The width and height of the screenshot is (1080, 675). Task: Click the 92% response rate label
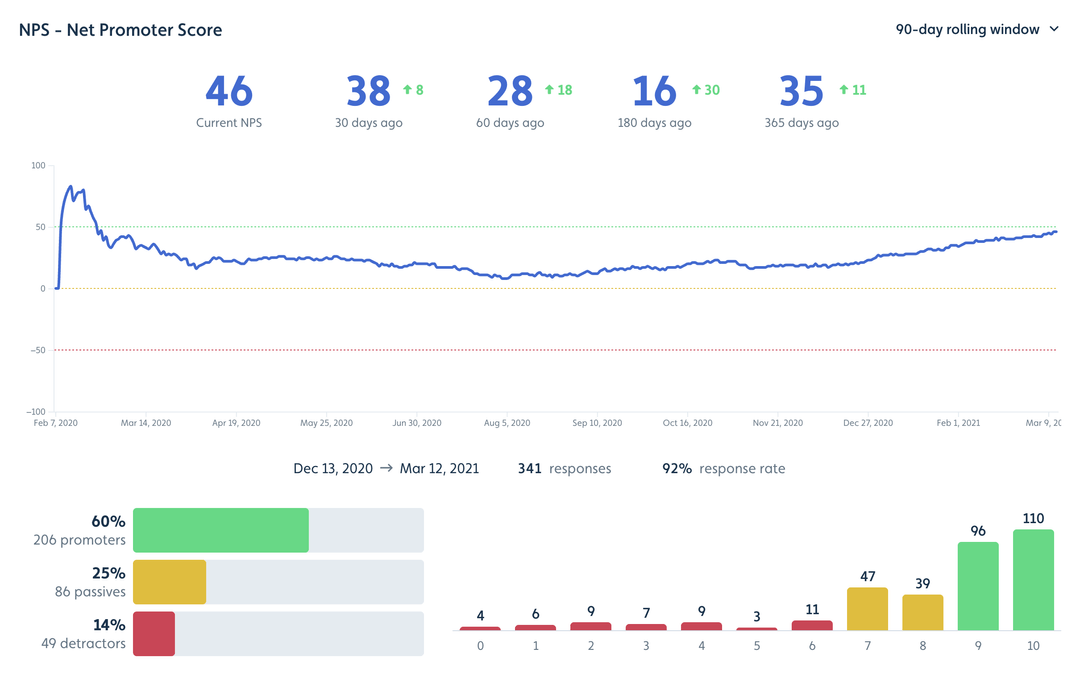point(724,468)
